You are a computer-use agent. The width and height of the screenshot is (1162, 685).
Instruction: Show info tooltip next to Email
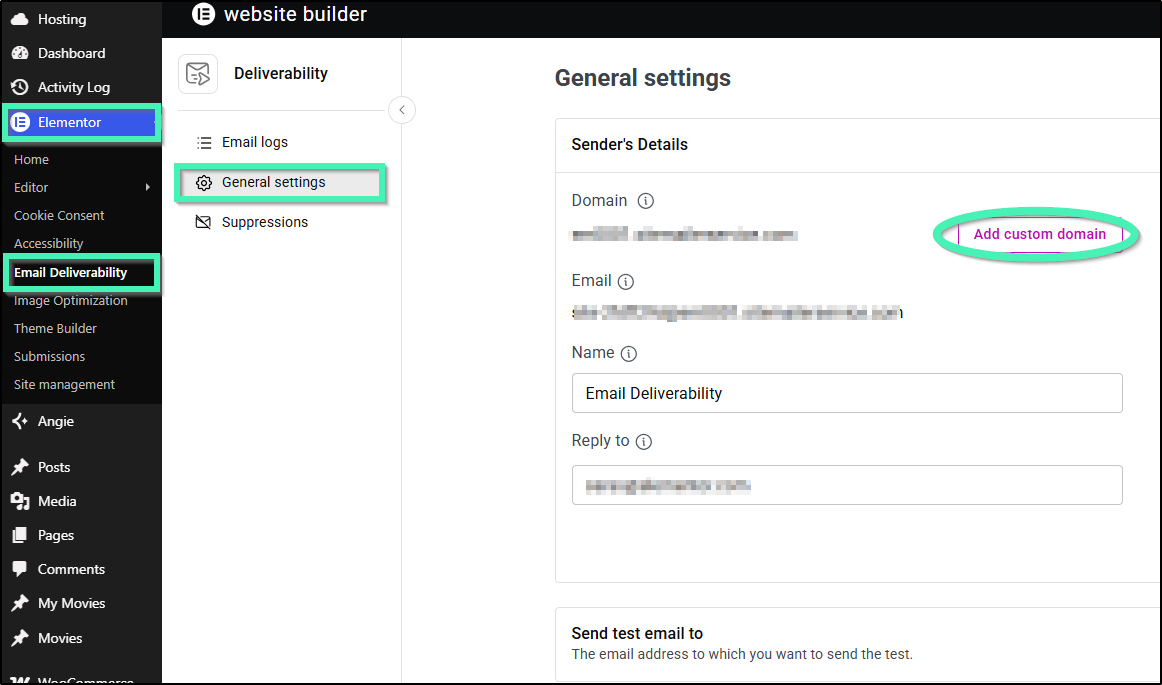tap(625, 282)
